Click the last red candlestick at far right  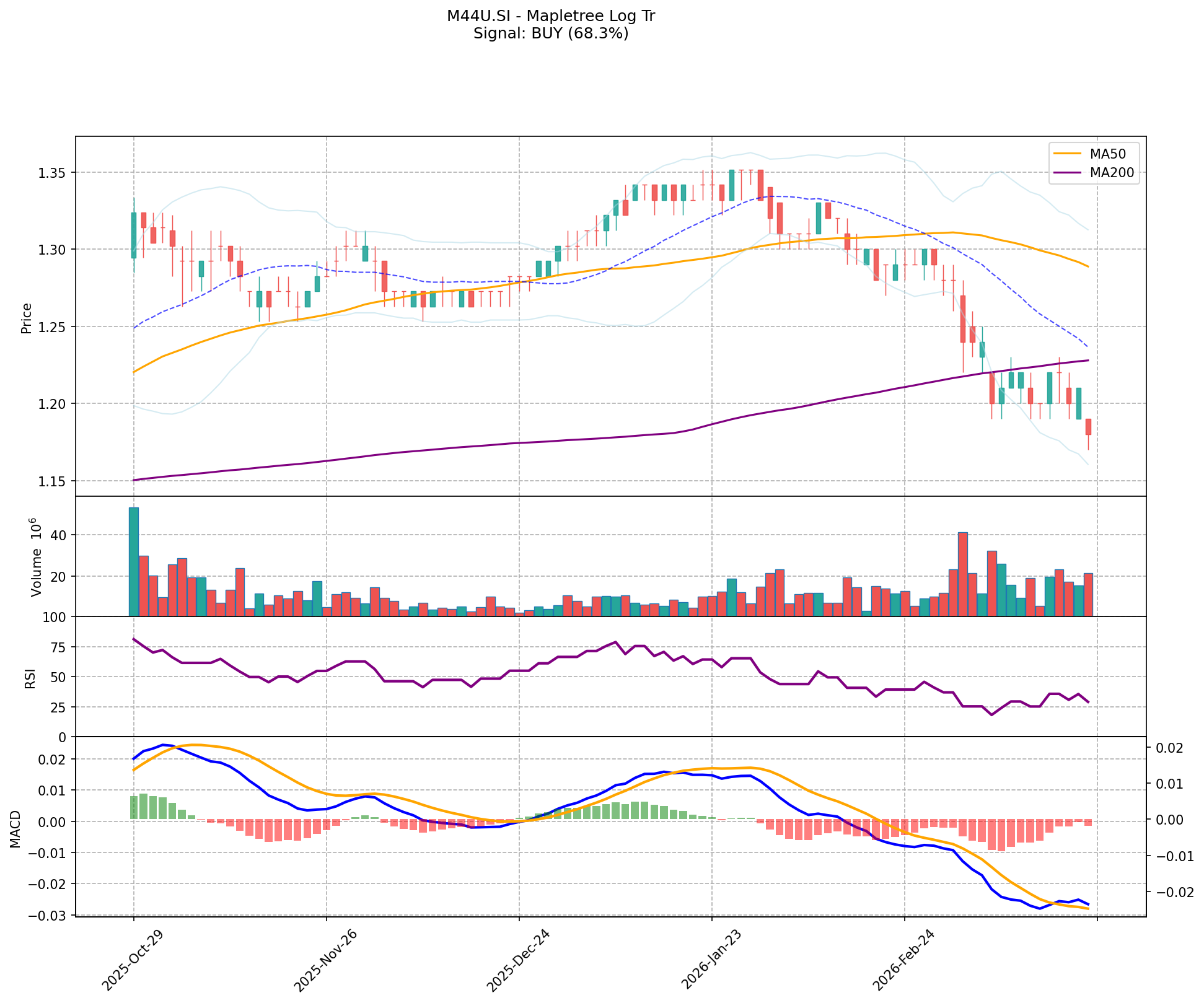[1088, 427]
